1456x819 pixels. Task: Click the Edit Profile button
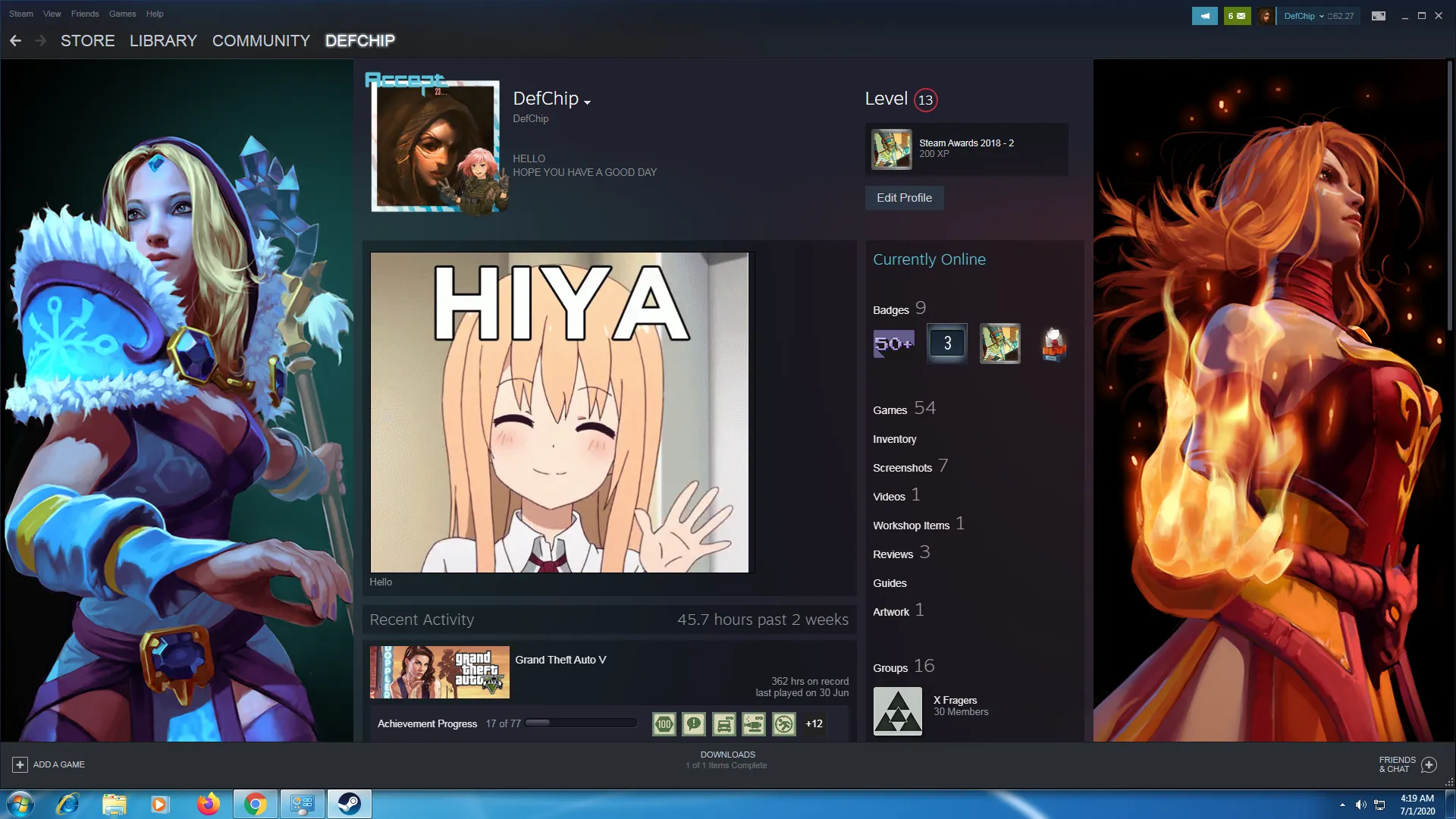[x=904, y=198]
